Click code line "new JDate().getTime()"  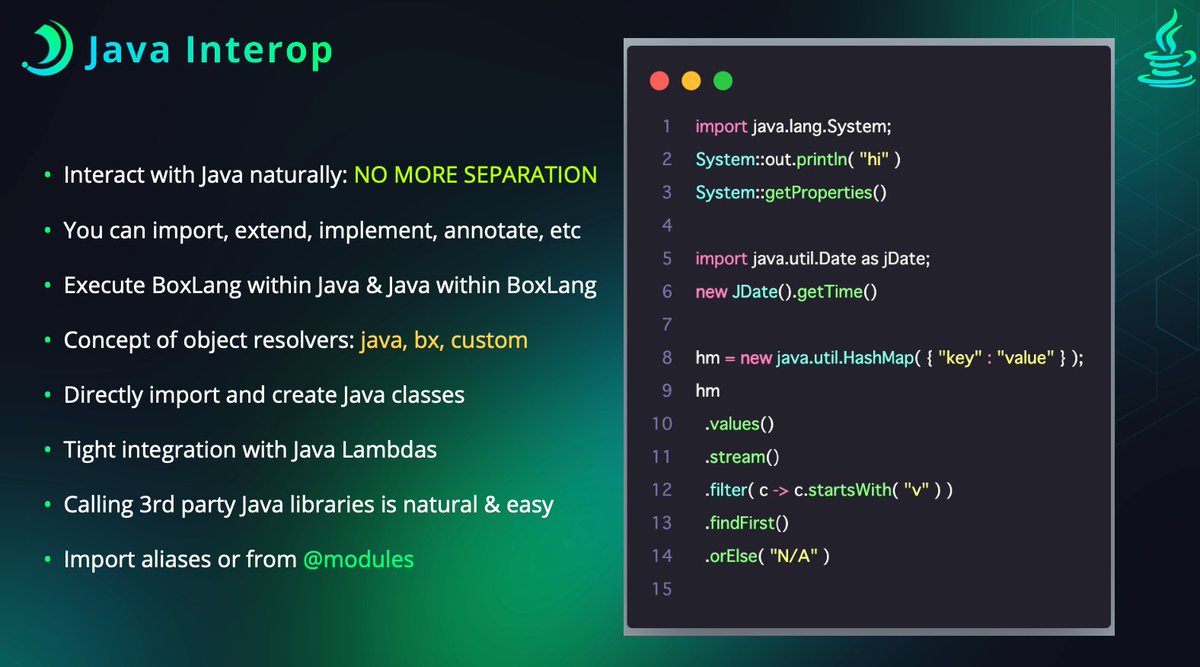[785, 291]
